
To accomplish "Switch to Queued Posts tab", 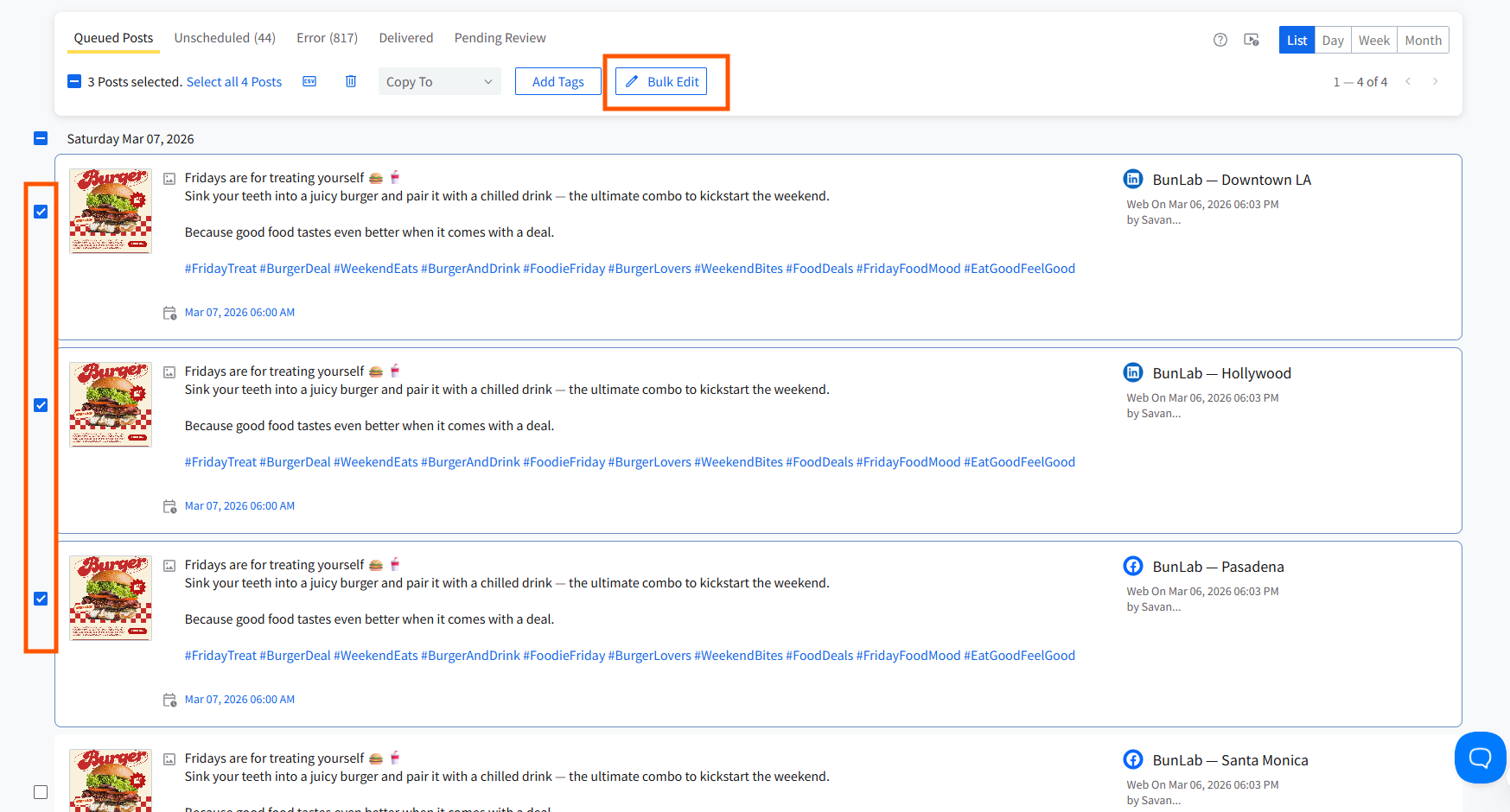I will coord(113,38).
